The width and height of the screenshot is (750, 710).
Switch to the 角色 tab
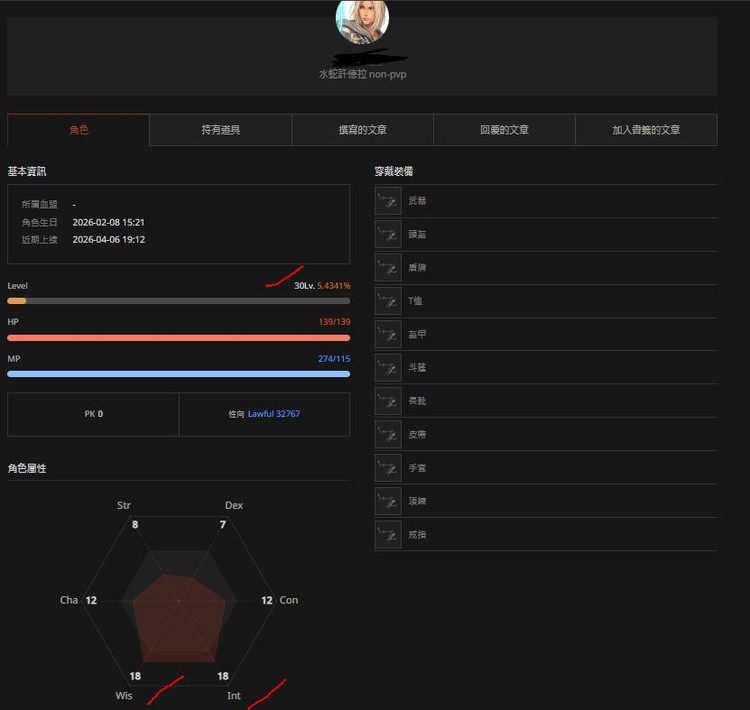tap(78, 130)
